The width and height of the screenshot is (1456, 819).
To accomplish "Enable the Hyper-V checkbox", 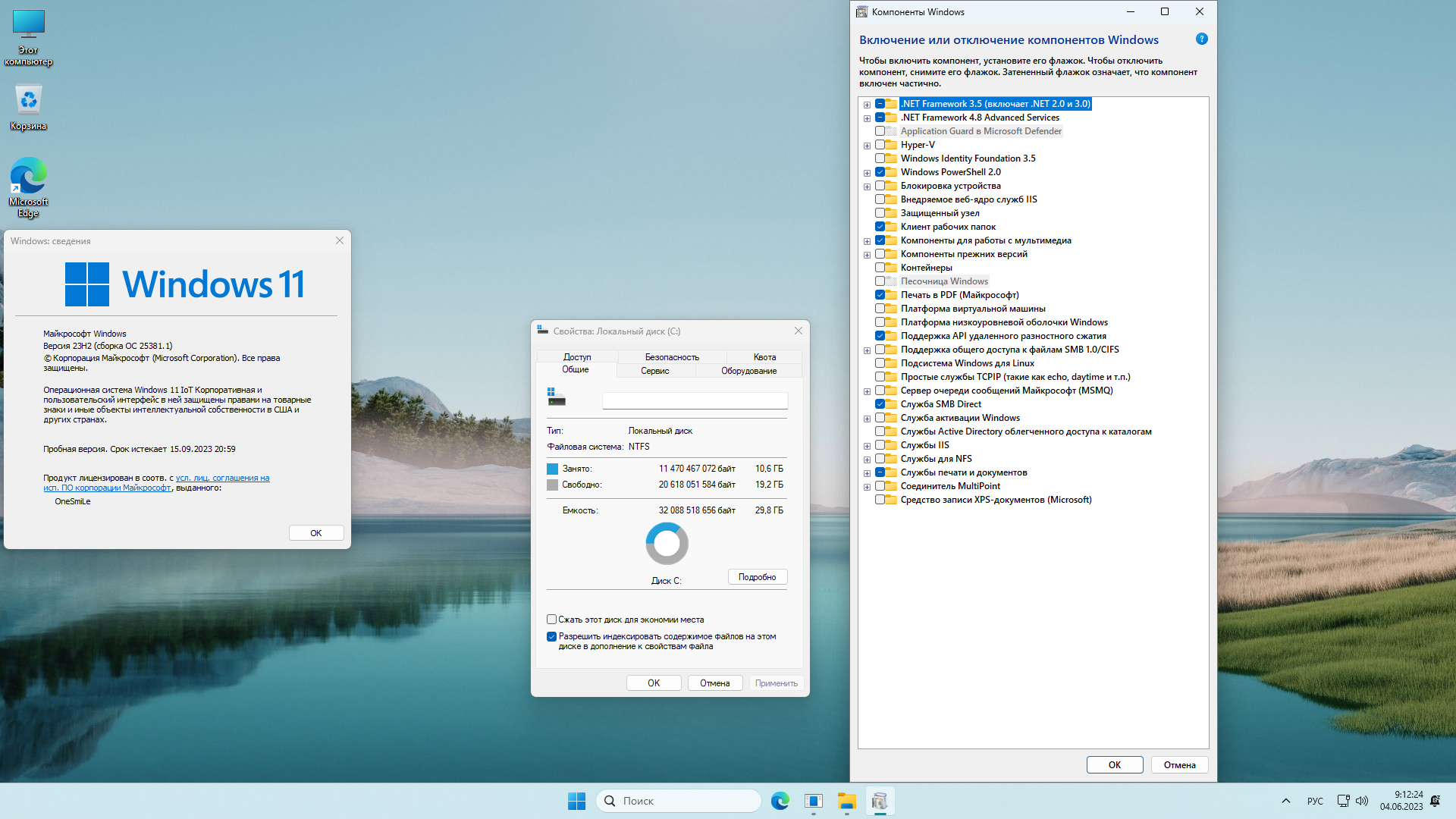I will [x=880, y=145].
